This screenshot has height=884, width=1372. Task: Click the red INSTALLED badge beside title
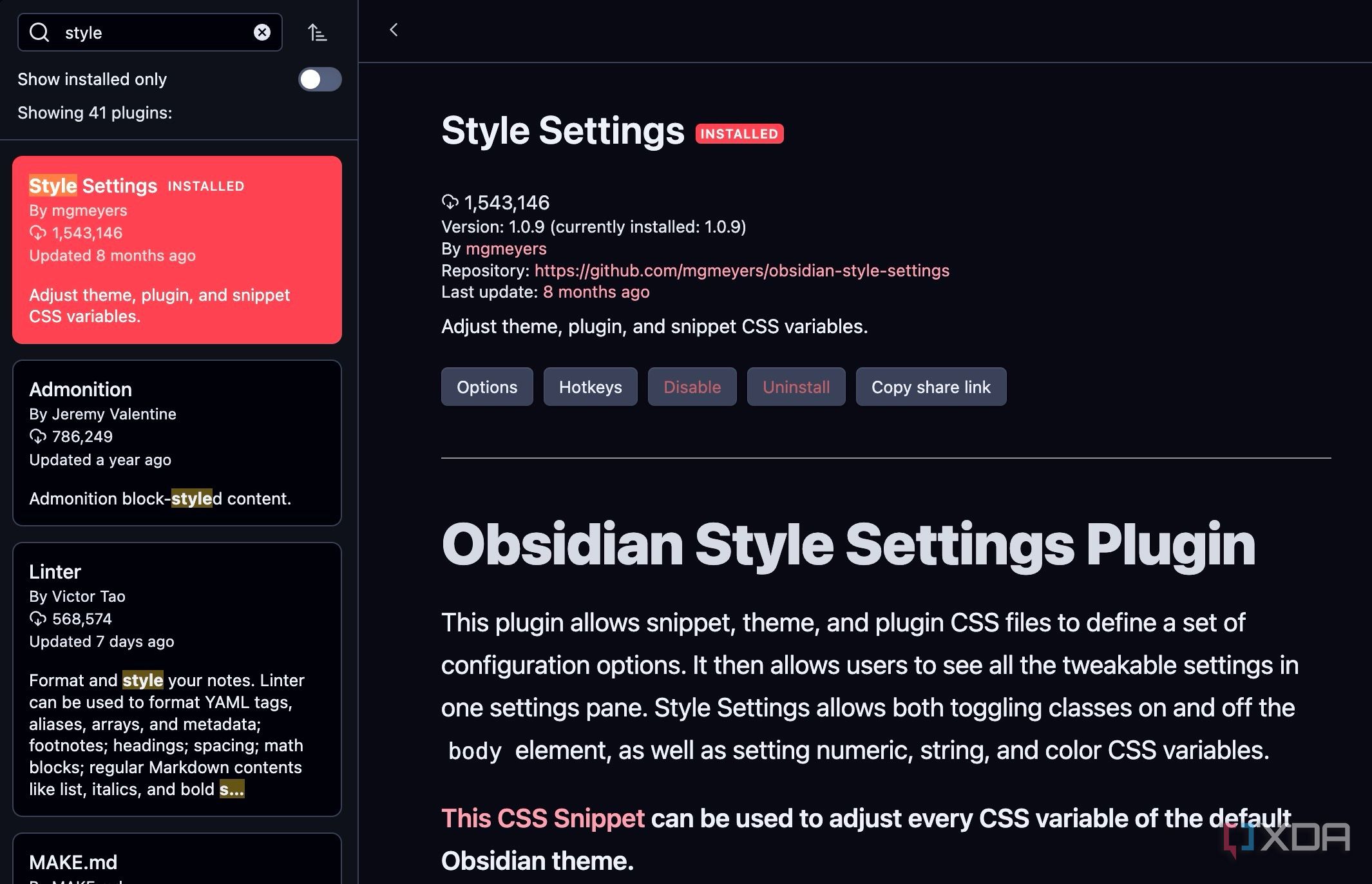coord(739,133)
